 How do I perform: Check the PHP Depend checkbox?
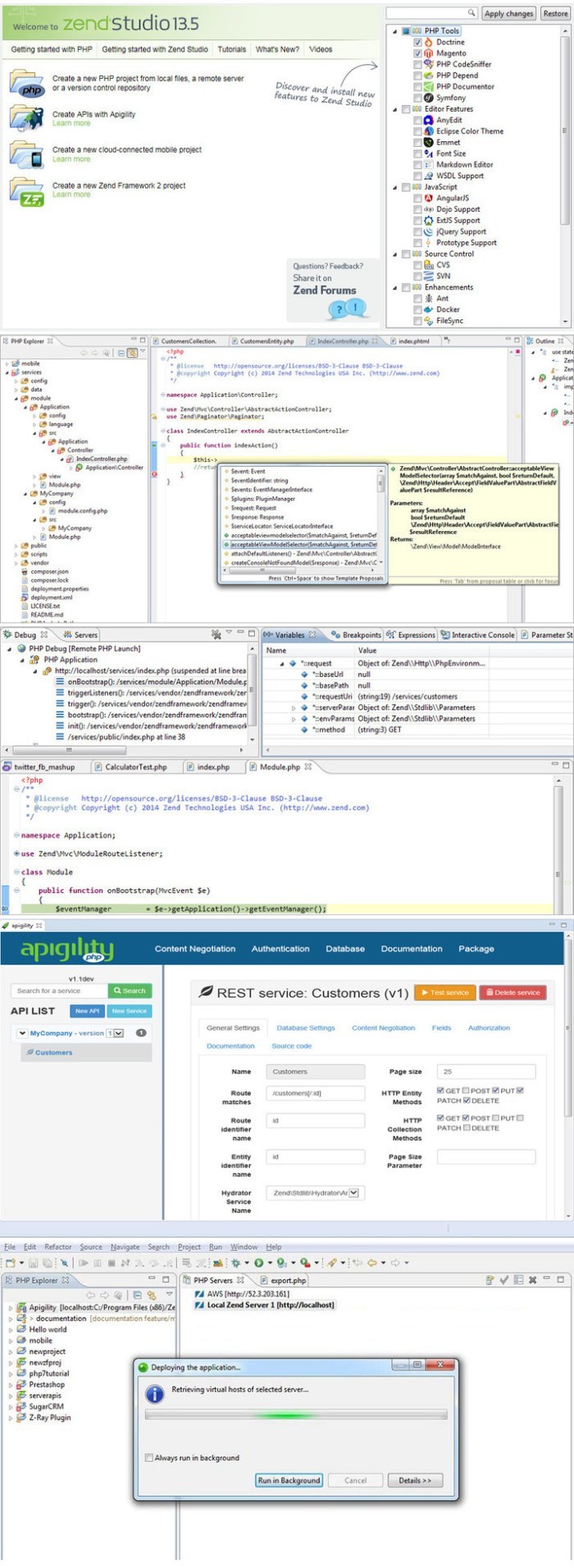pyautogui.click(x=417, y=75)
